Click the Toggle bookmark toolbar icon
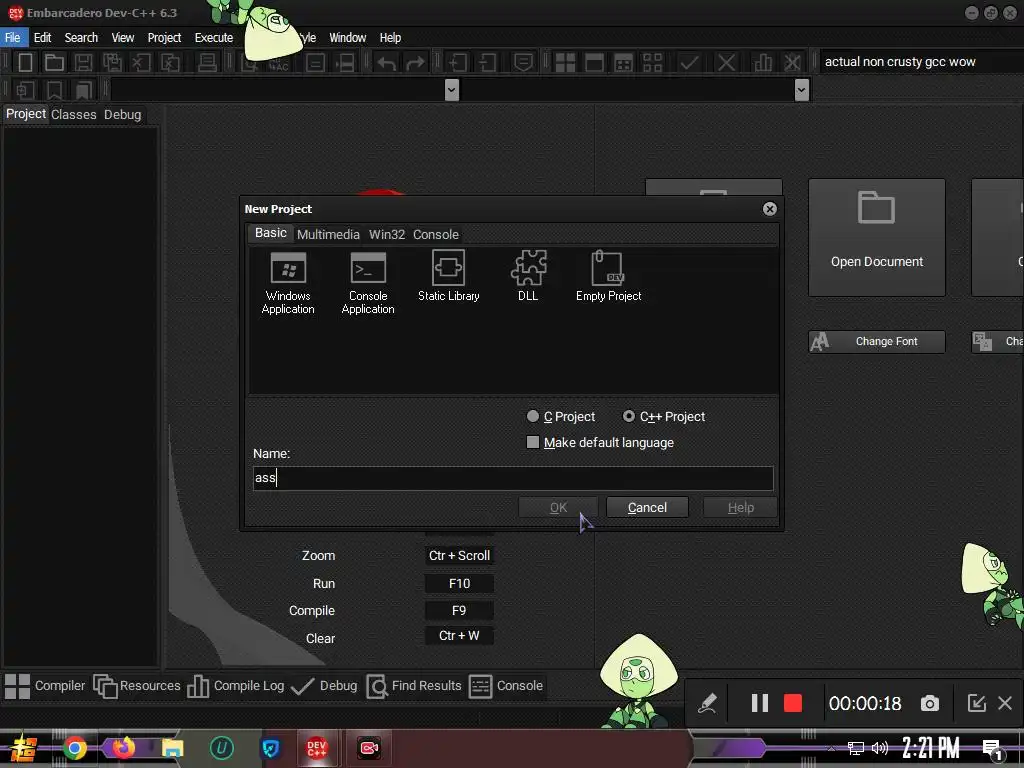This screenshot has height=768, width=1024. pos(55,90)
